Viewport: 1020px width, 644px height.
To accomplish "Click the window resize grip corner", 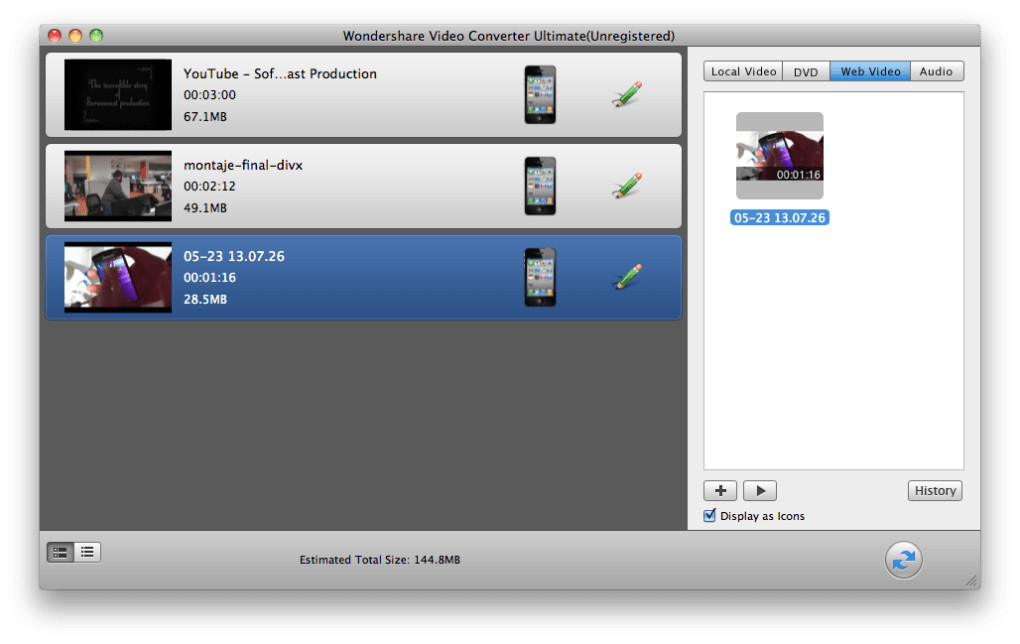I will pos(972,580).
